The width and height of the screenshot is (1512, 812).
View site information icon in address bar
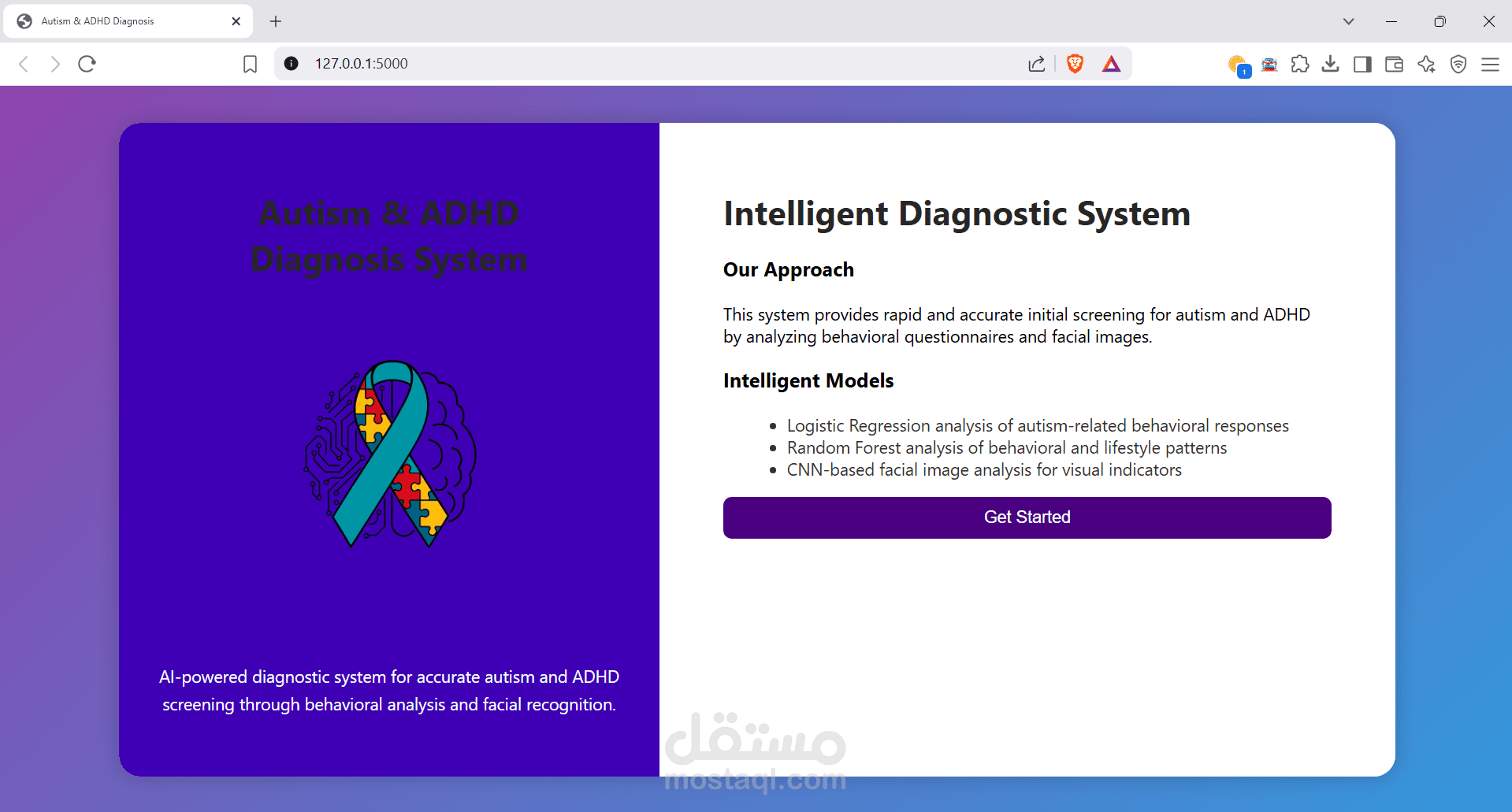(292, 64)
